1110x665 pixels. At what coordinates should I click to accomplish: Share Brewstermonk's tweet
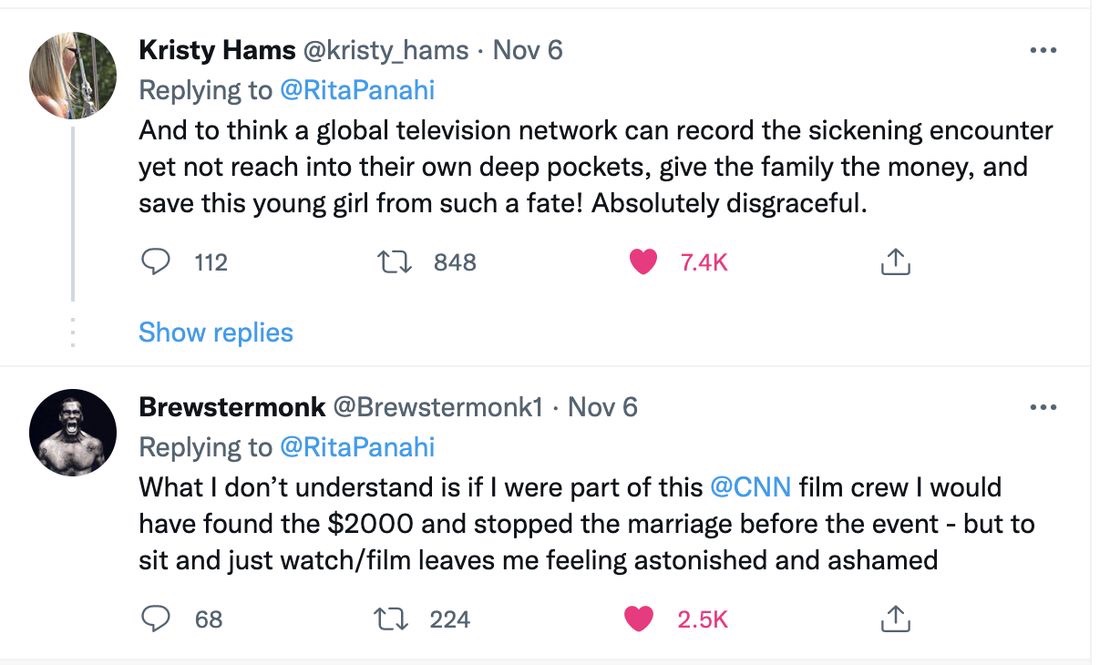coord(894,619)
